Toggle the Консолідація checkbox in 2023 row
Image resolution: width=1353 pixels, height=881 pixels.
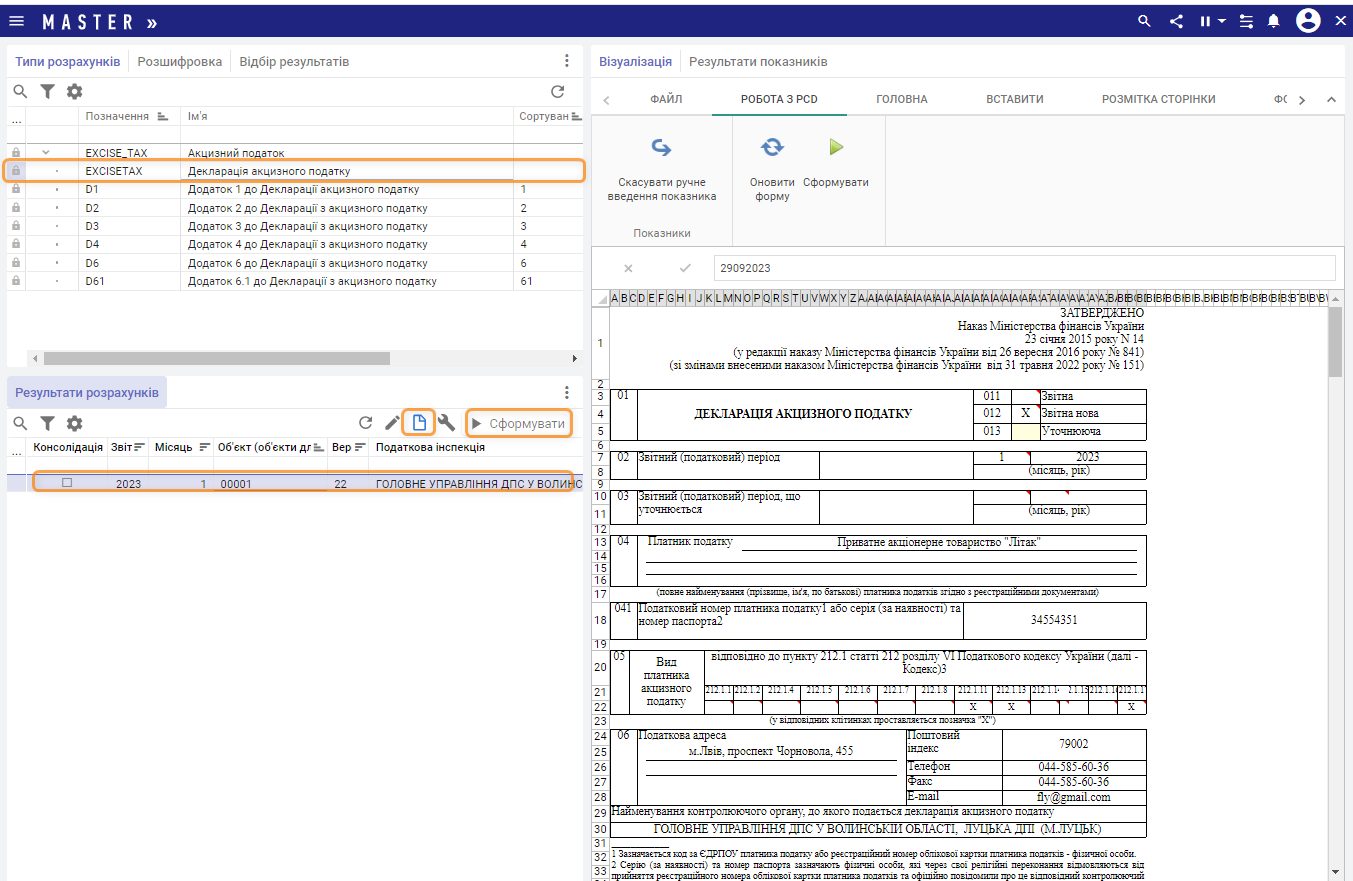pyautogui.click(x=67, y=483)
